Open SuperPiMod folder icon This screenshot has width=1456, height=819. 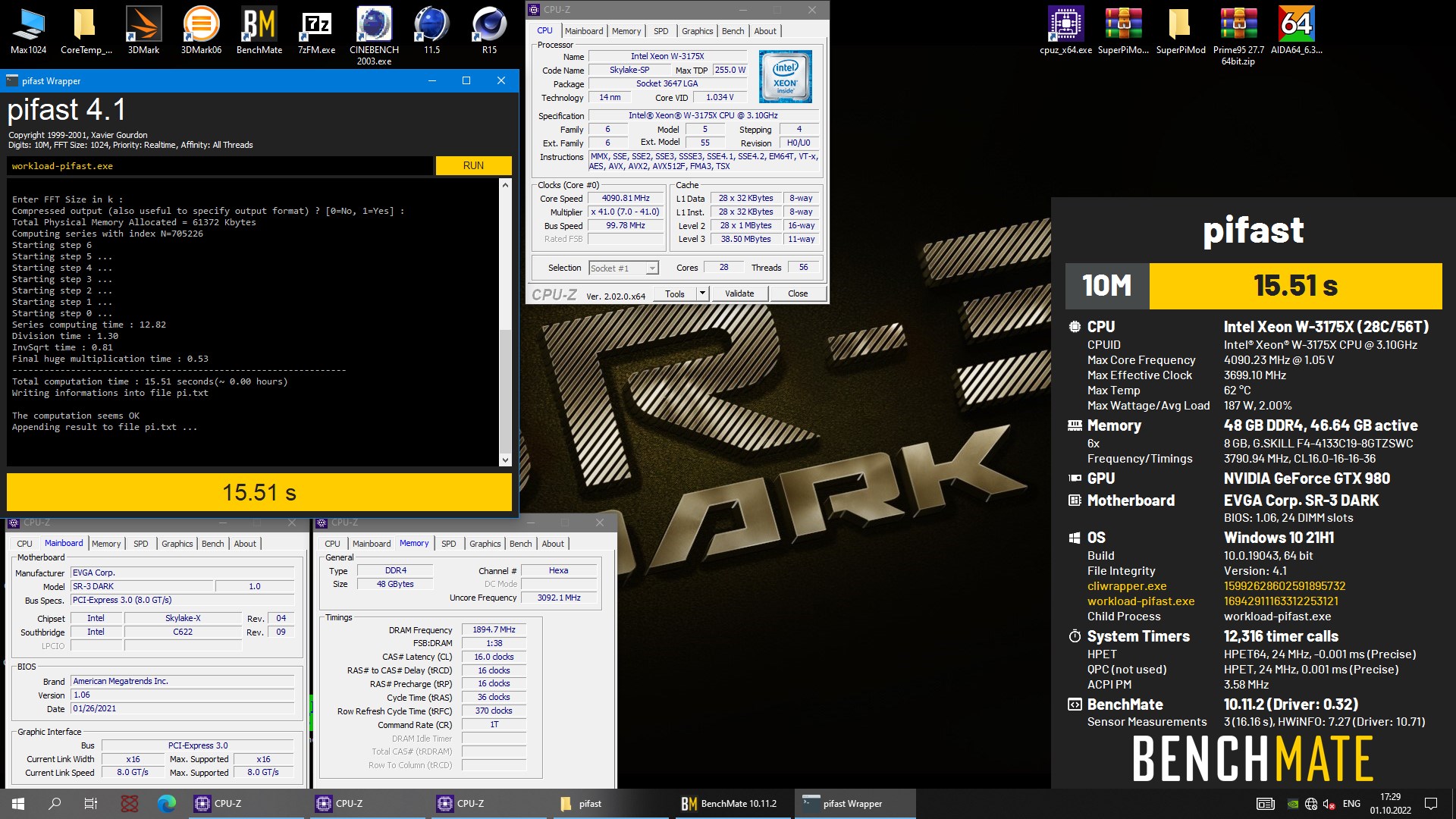click(x=1181, y=31)
